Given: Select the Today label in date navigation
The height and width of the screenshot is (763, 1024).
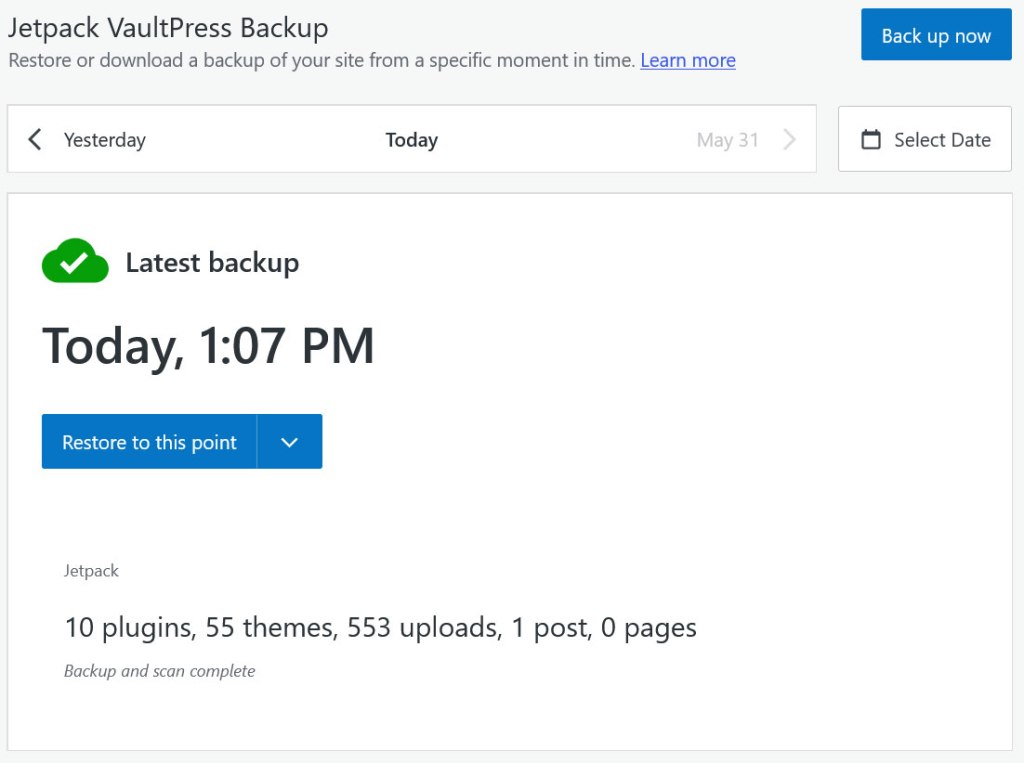Looking at the screenshot, I should (x=411, y=140).
